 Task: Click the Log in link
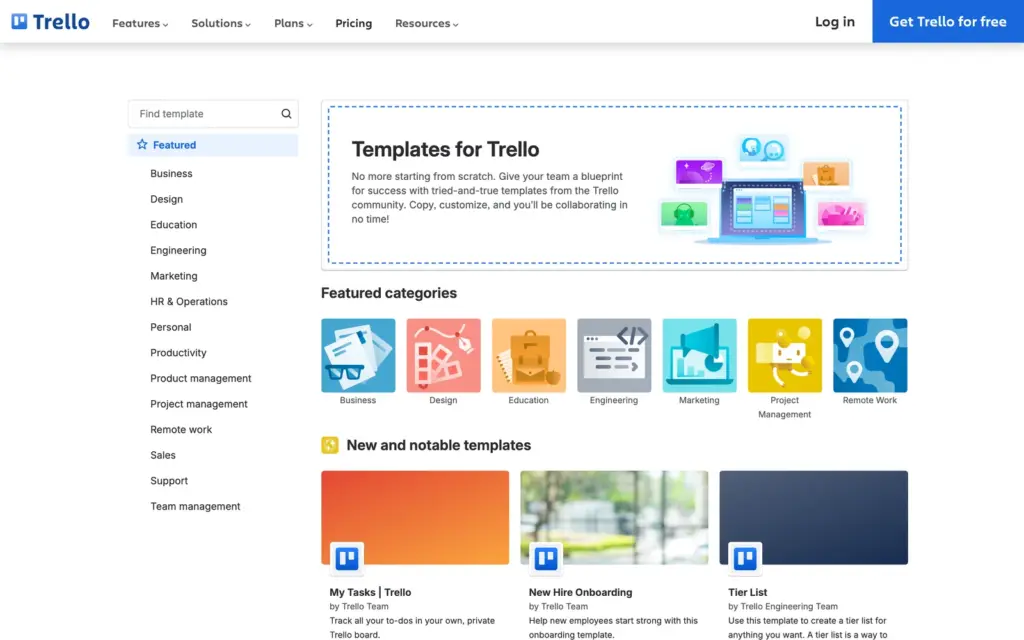point(835,22)
